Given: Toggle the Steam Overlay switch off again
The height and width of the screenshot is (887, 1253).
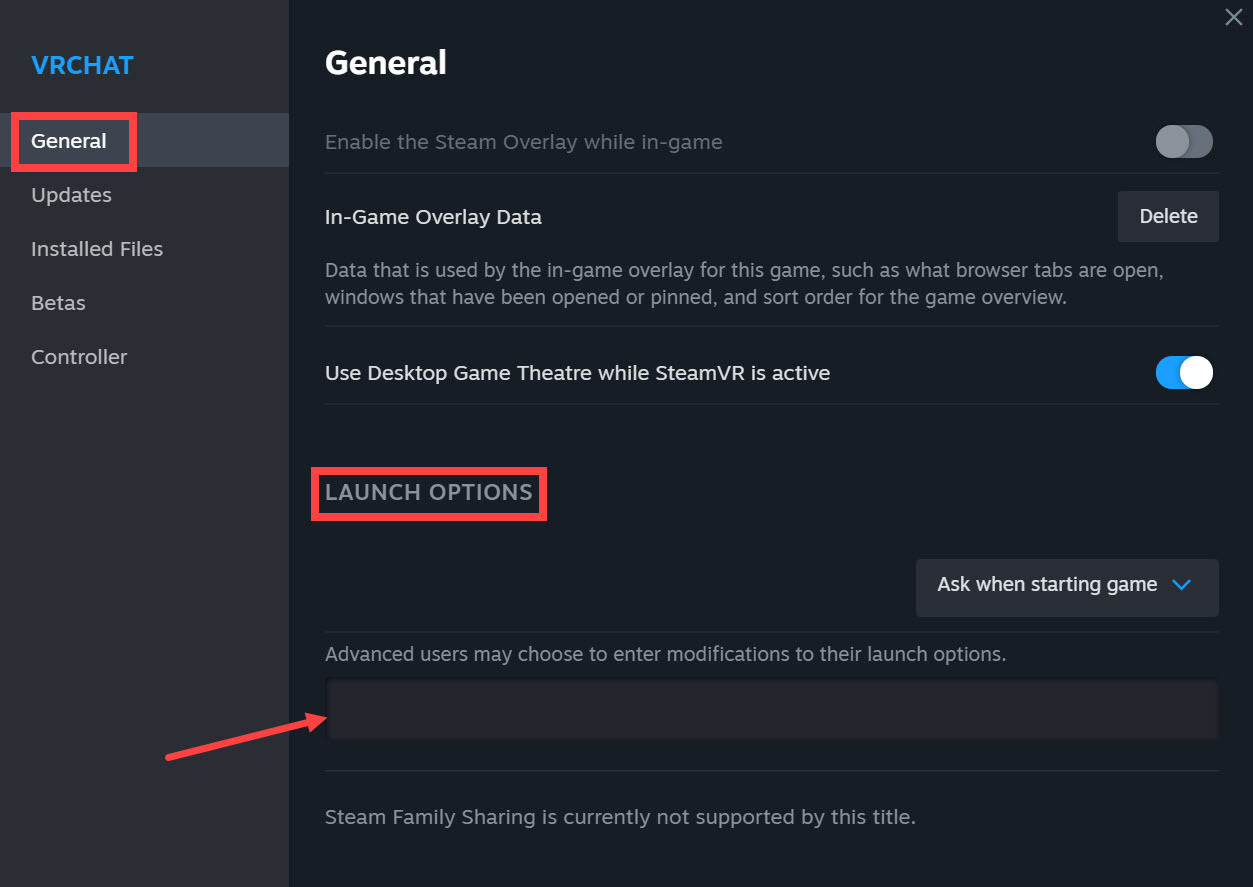Looking at the screenshot, I should 1184,142.
